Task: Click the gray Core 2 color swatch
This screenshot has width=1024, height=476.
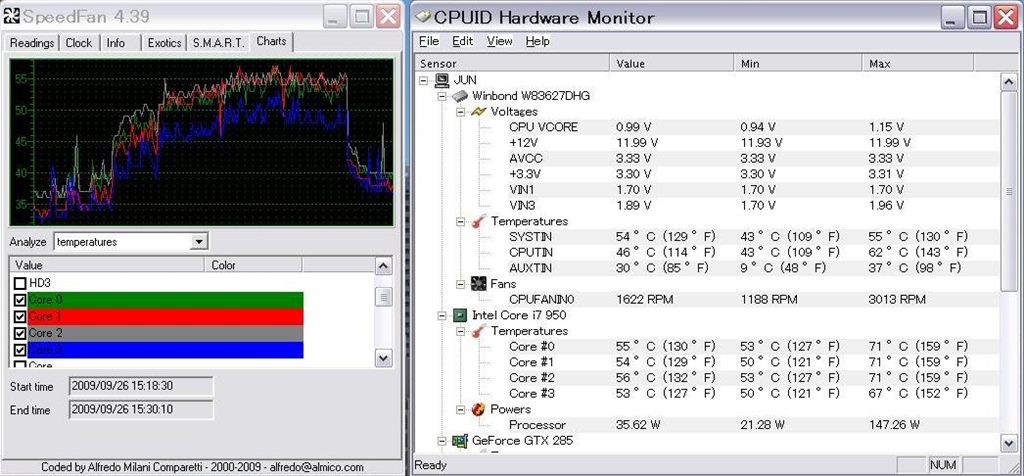Action: [x=166, y=333]
